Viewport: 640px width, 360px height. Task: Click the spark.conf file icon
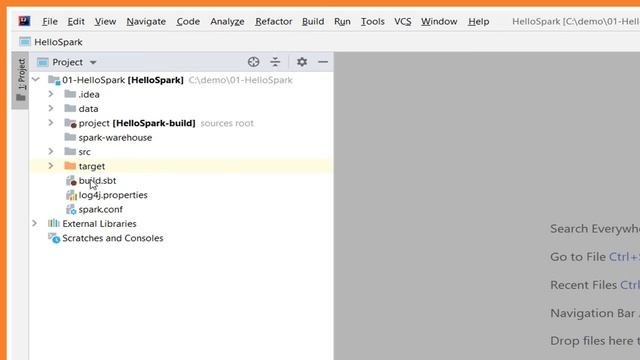71,209
